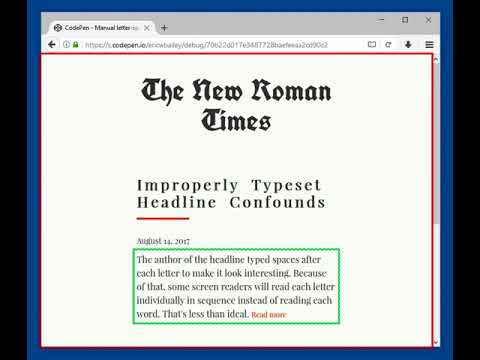Open the downloads arrow icon
This screenshot has width=480, height=360.
point(408,44)
